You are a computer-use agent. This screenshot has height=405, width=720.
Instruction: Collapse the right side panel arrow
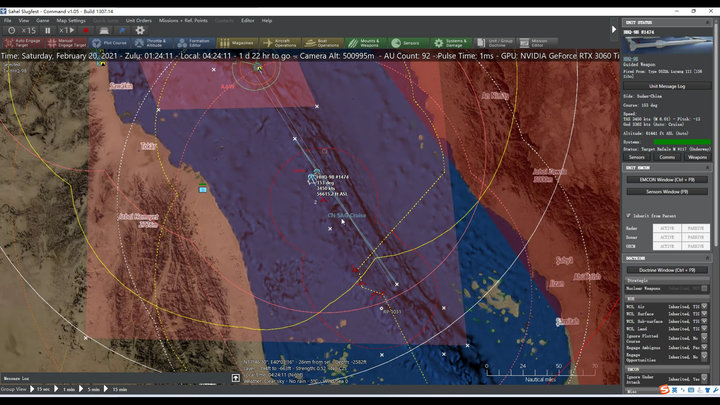pos(613,29)
